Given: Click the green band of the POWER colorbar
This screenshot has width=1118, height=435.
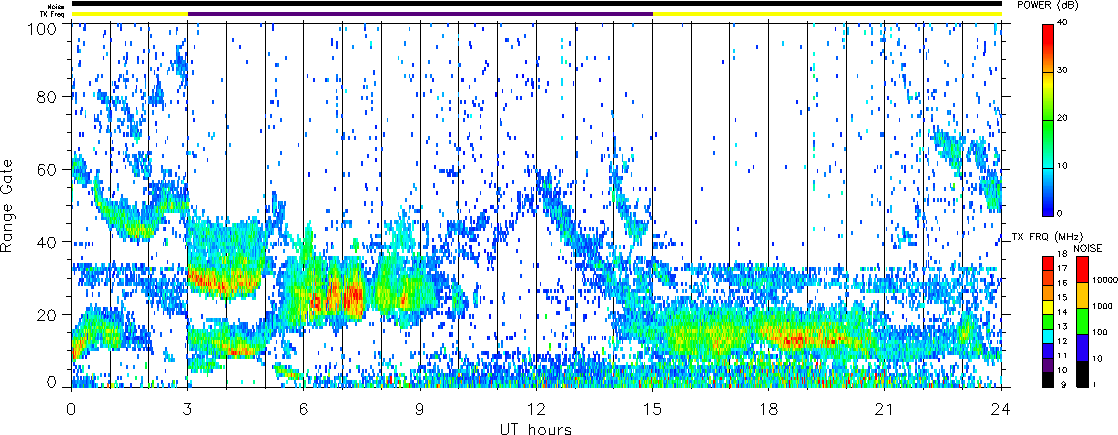Looking at the screenshot, I should click(x=1047, y=143).
